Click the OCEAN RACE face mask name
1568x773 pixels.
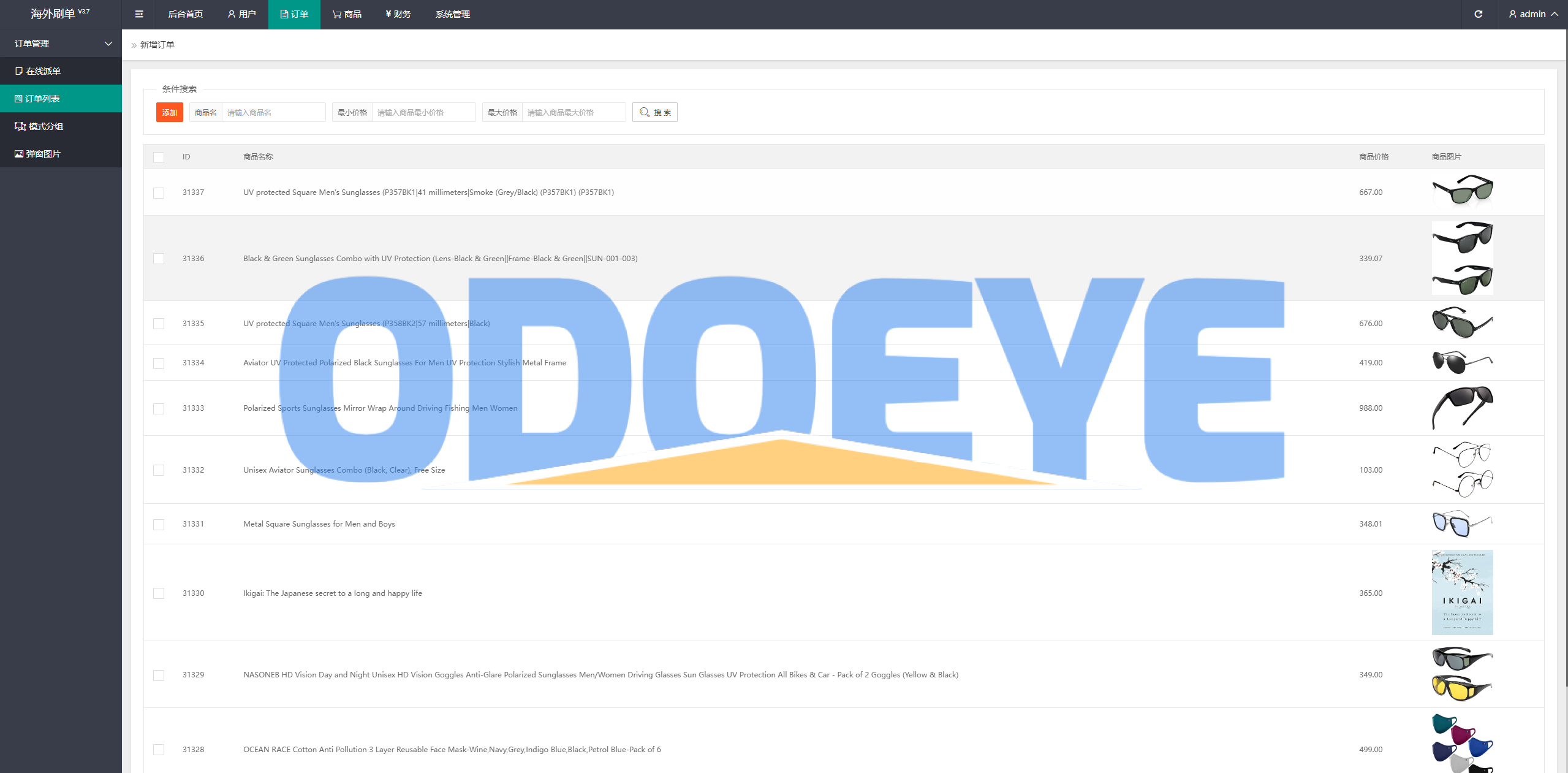coord(452,750)
